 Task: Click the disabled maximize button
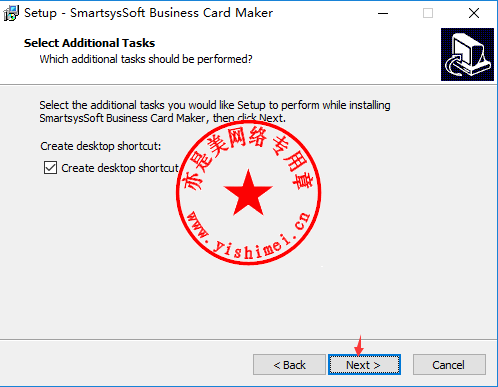click(428, 13)
